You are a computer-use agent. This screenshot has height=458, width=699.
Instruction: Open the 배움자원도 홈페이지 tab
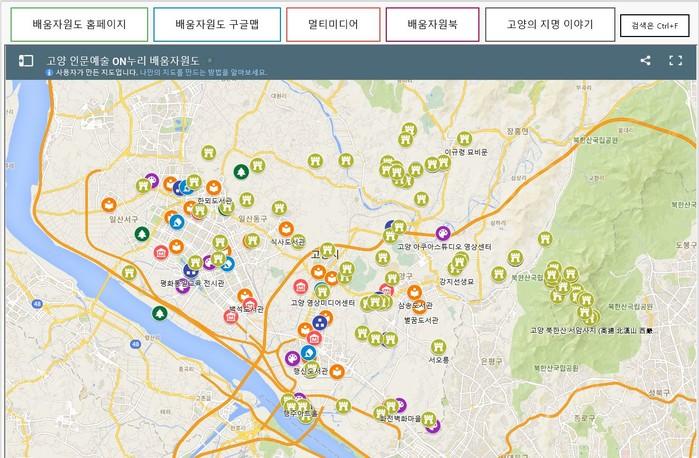pyautogui.click(x=79, y=23)
